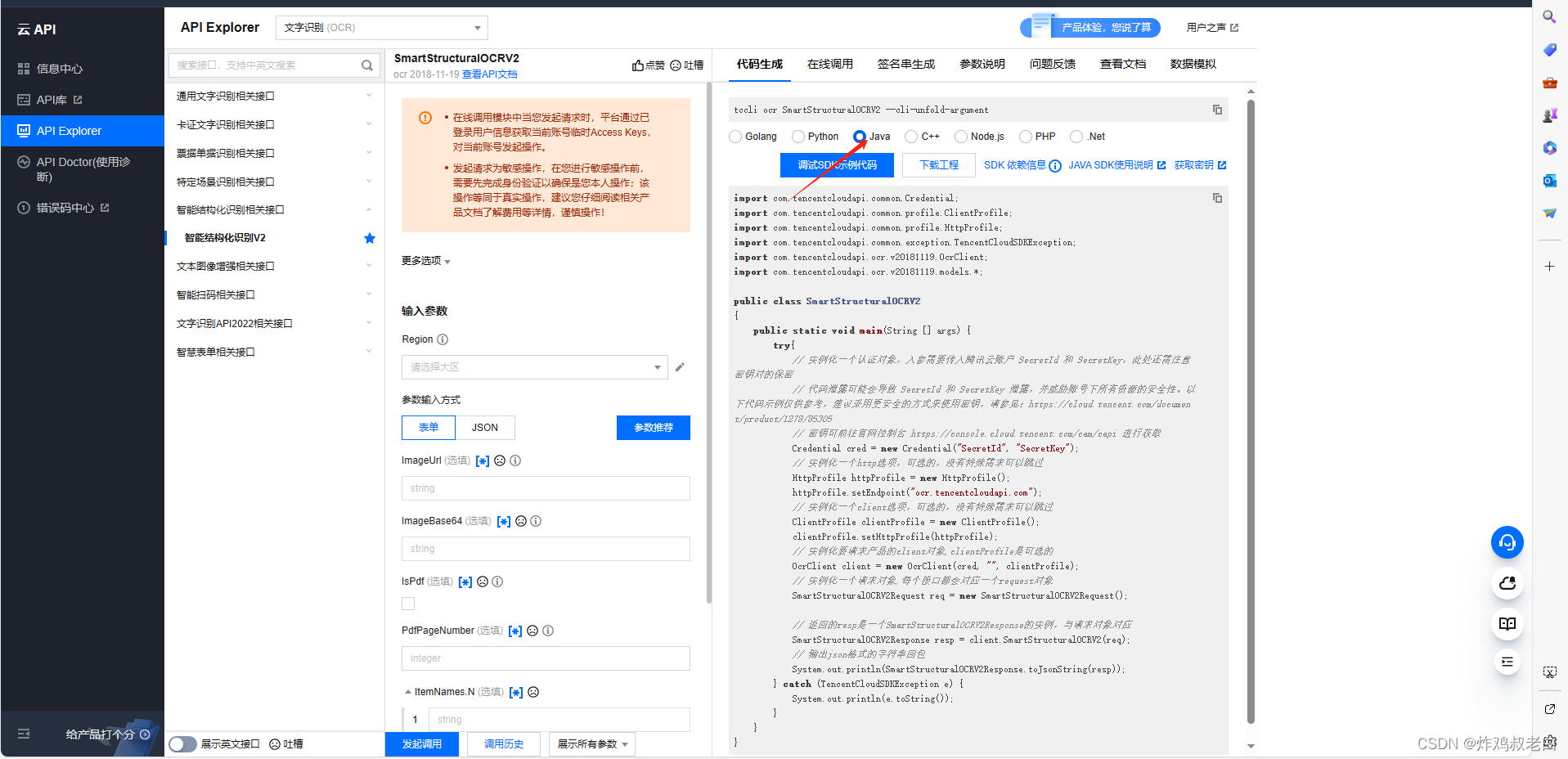
Task: Select the Node.js radio button
Action: pyautogui.click(x=961, y=137)
